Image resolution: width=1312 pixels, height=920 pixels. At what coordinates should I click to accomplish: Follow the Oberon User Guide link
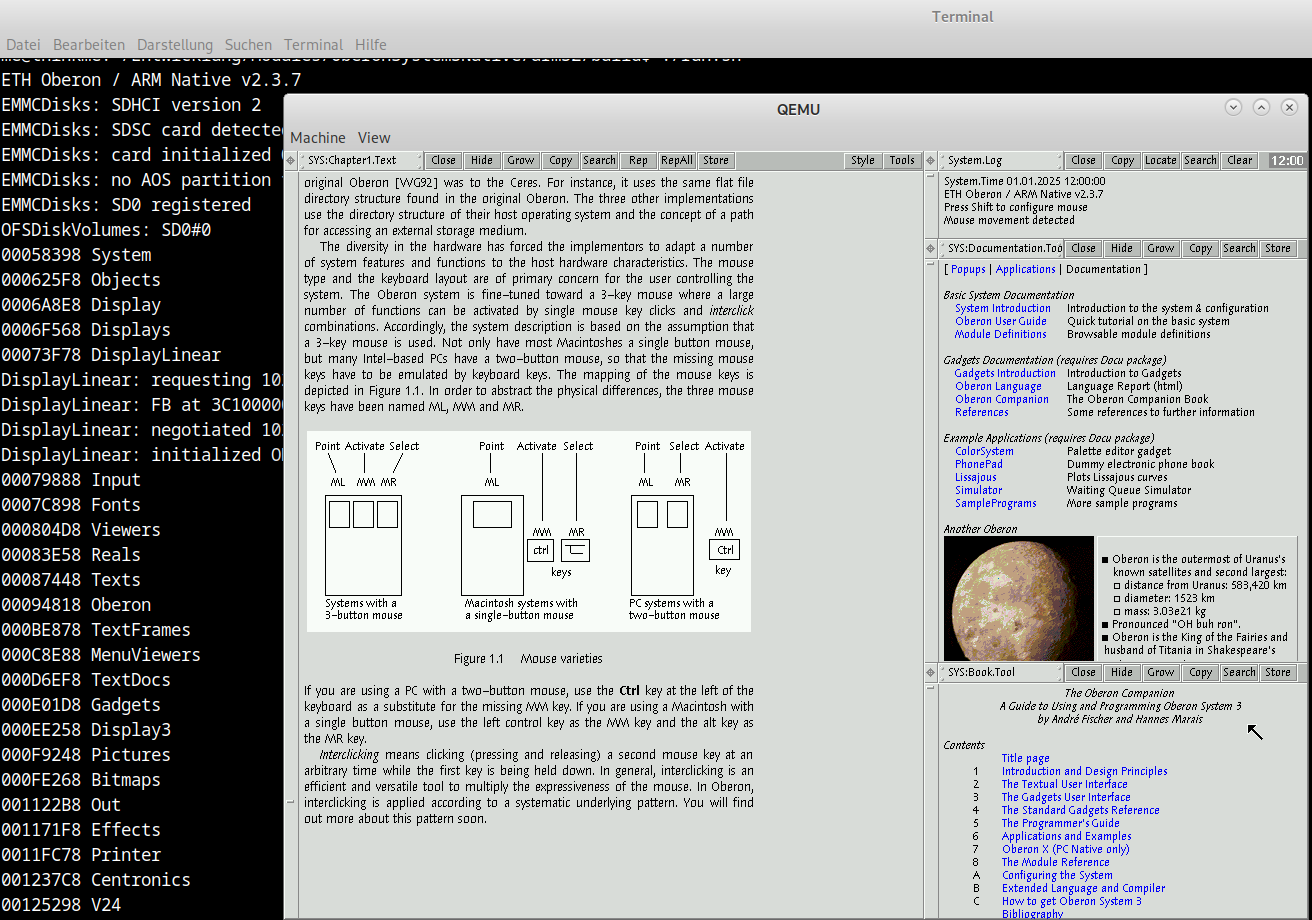point(1003,321)
